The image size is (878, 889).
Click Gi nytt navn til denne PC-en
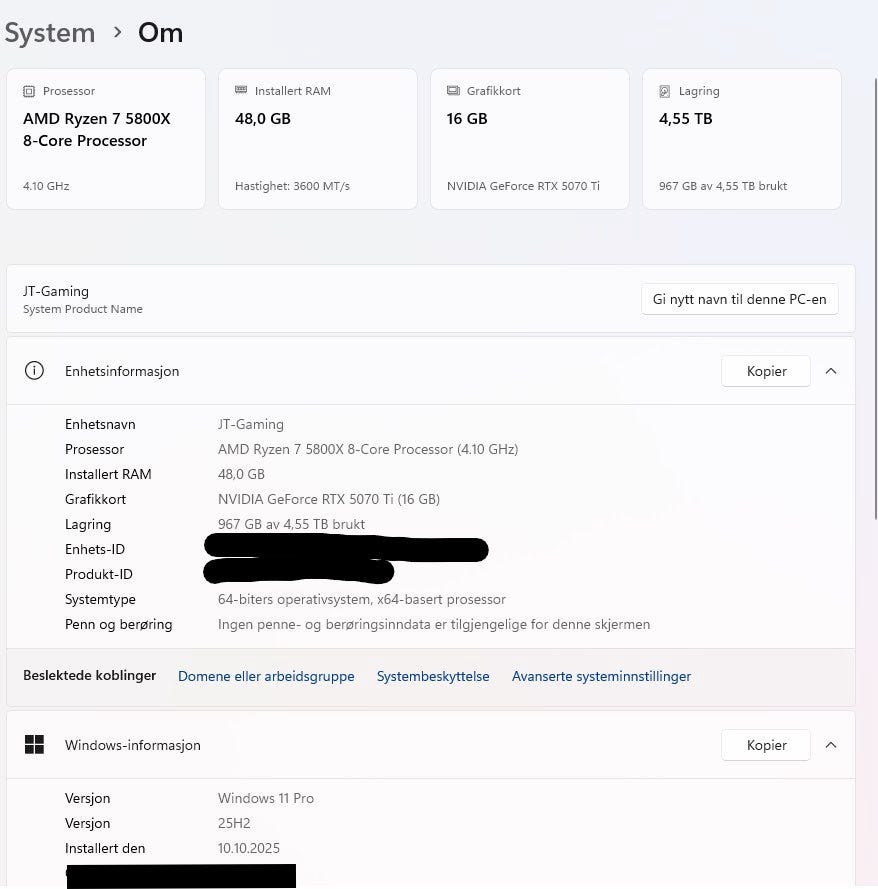click(740, 299)
